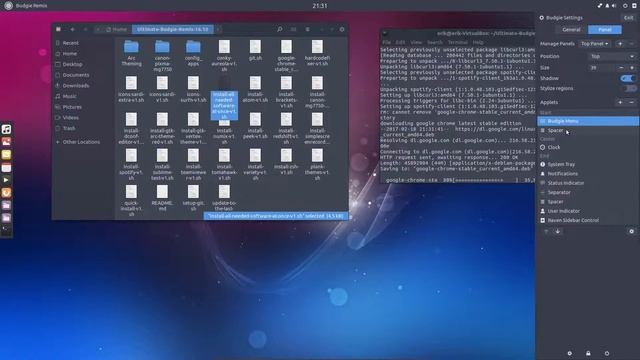Select the install-brackets-v1.sh file
The width and height of the screenshot is (640, 360).
pyautogui.click(x=286, y=92)
